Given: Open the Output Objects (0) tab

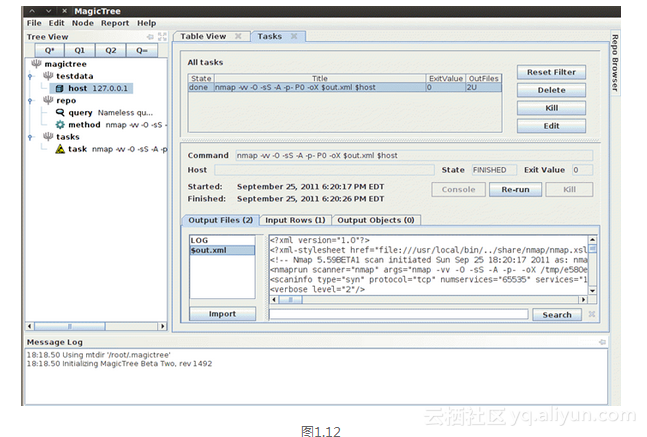Looking at the screenshot, I should tap(375, 220).
